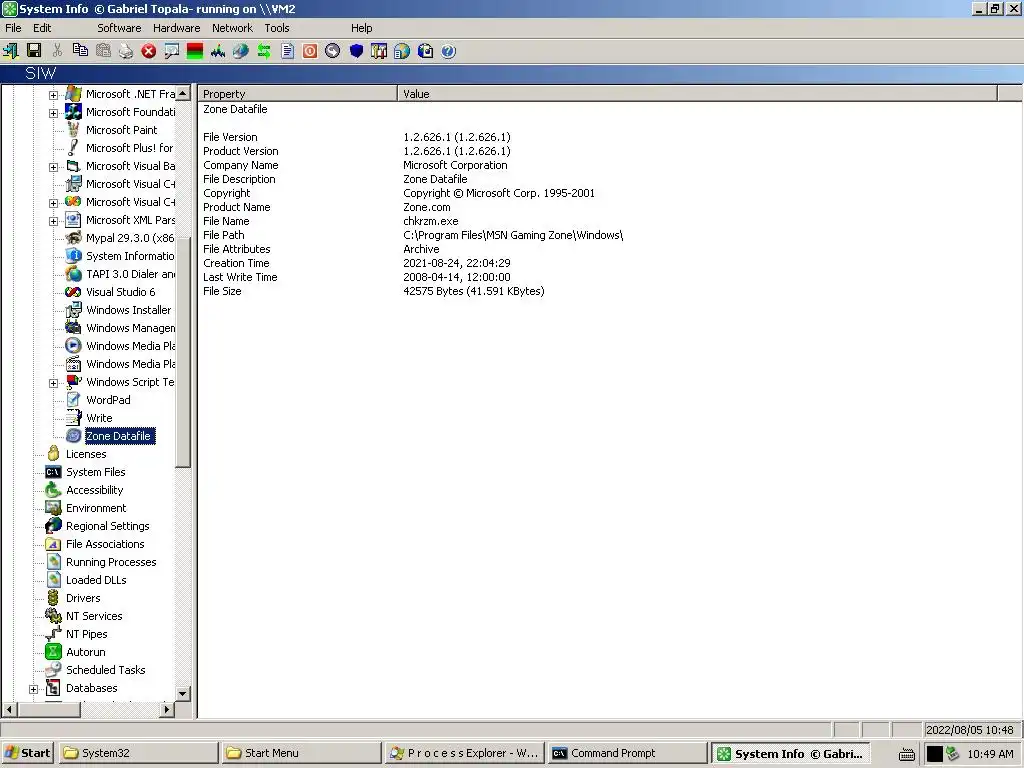Click the Copy toolbar icon
The height and width of the screenshot is (768, 1024).
tap(80, 51)
